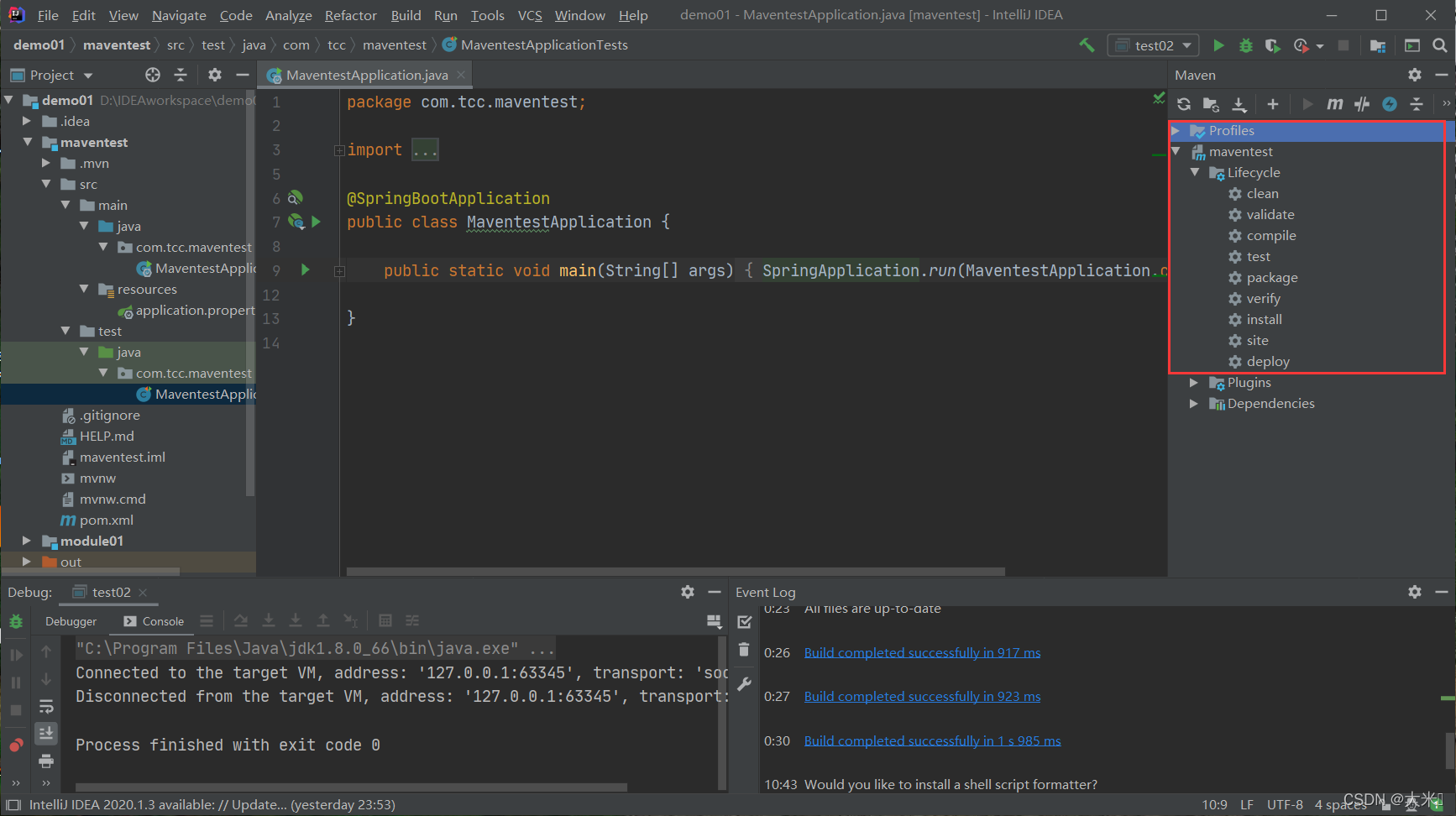Click the debug console horizontal scrollbar
Image resolution: width=1456 pixels, height=816 pixels.
pos(351,787)
